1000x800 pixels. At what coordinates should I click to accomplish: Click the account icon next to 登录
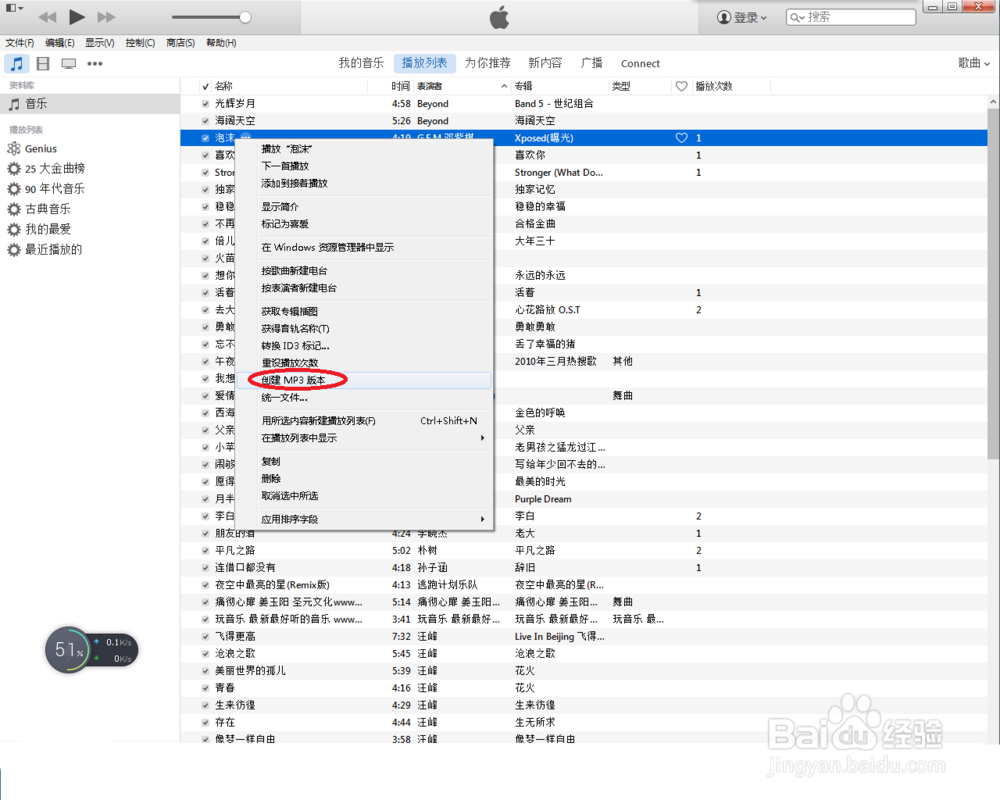pyautogui.click(x=723, y=17)
